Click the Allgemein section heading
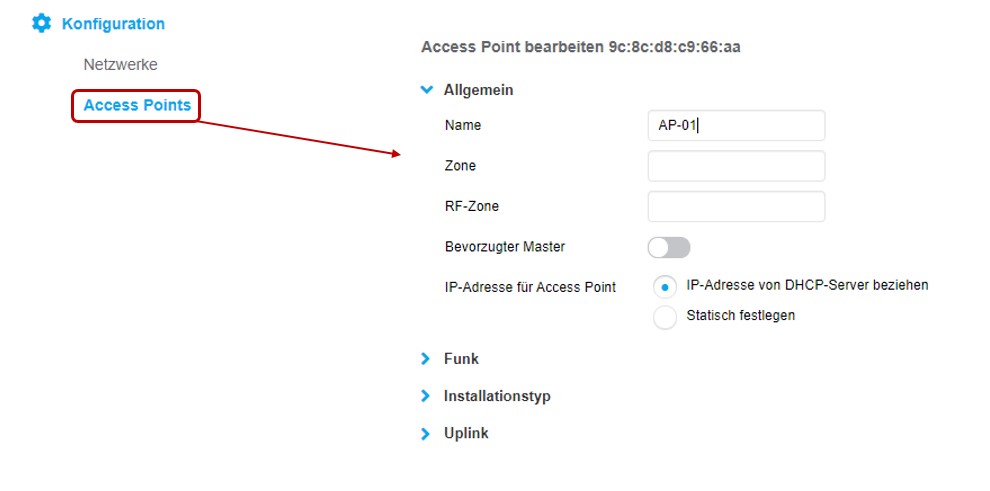The height and width of the screenshot is (491, 990). click(x=478, y=90)
